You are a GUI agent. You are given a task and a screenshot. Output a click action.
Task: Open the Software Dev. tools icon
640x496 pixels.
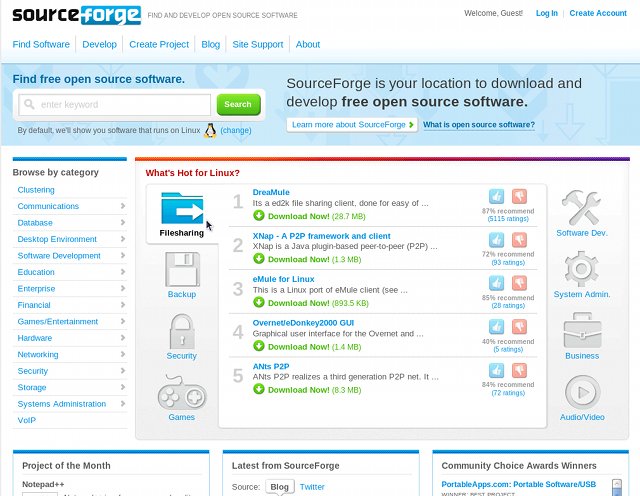(582, 208)
